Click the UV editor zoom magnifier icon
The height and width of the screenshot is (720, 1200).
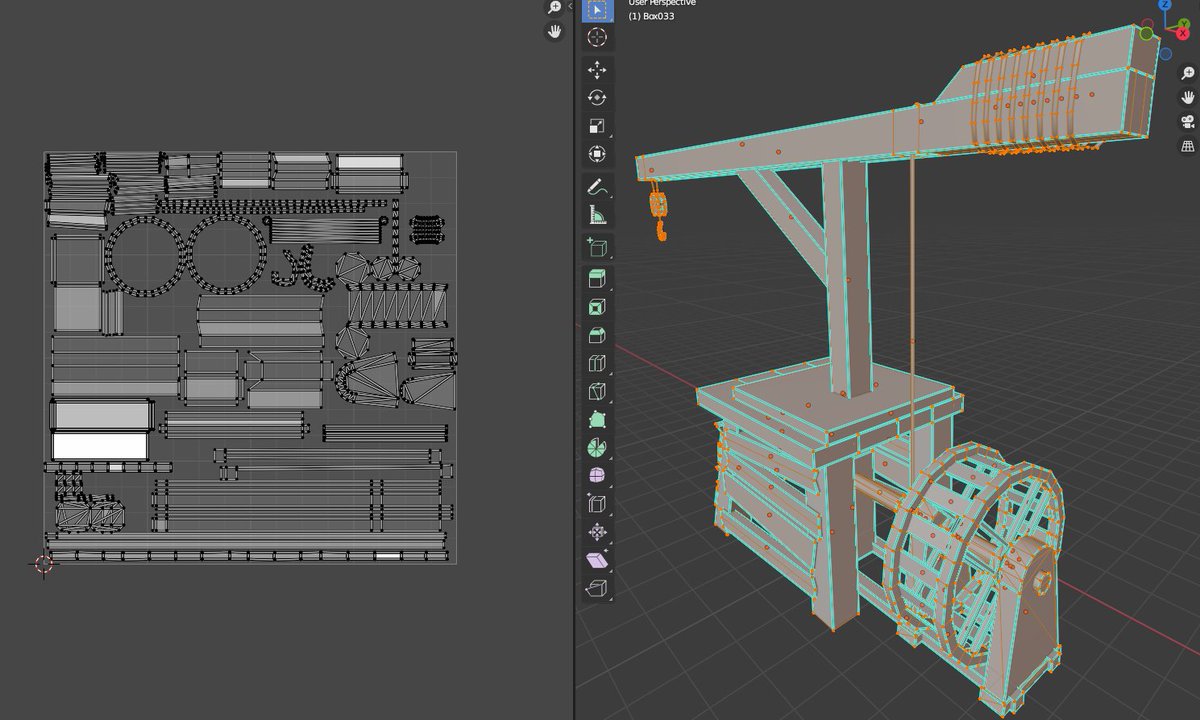click(555, 8)
